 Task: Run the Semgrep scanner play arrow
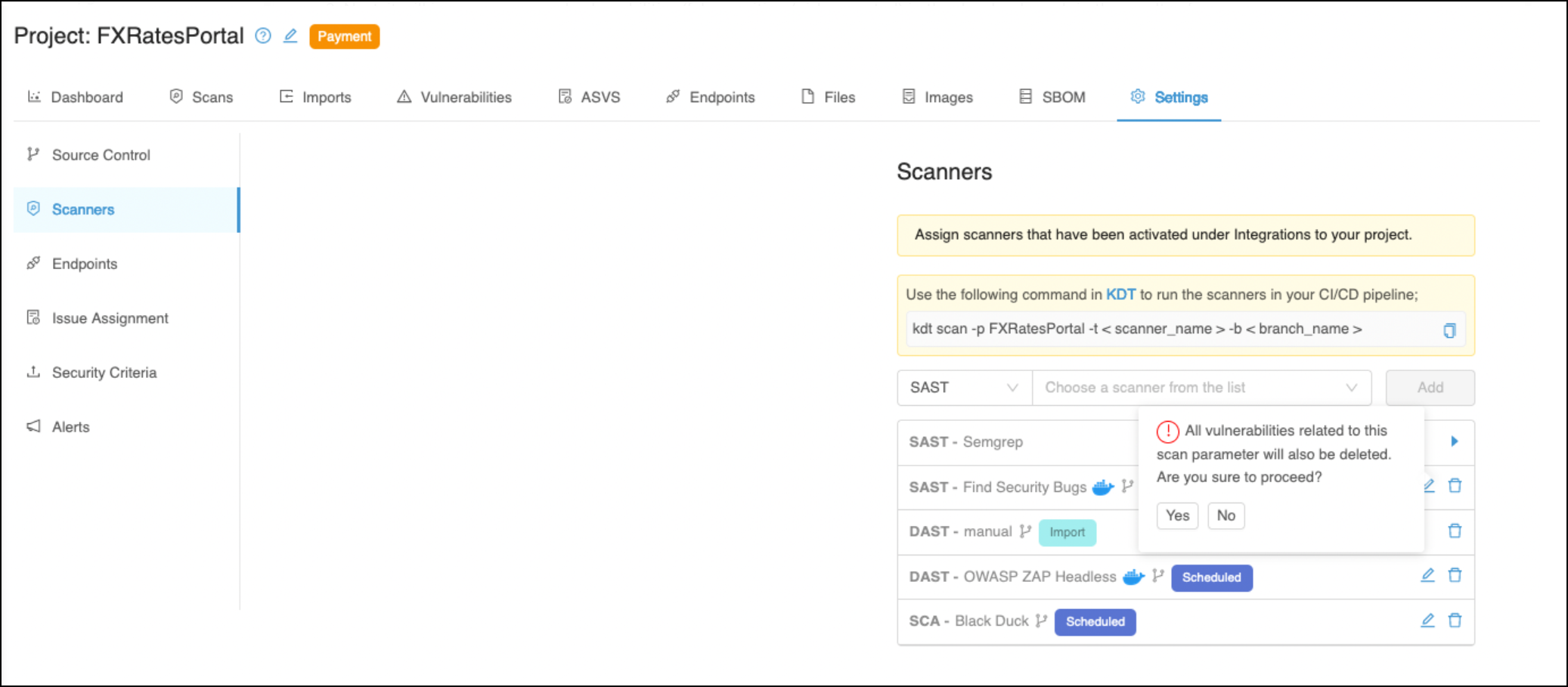(1454, 441)
